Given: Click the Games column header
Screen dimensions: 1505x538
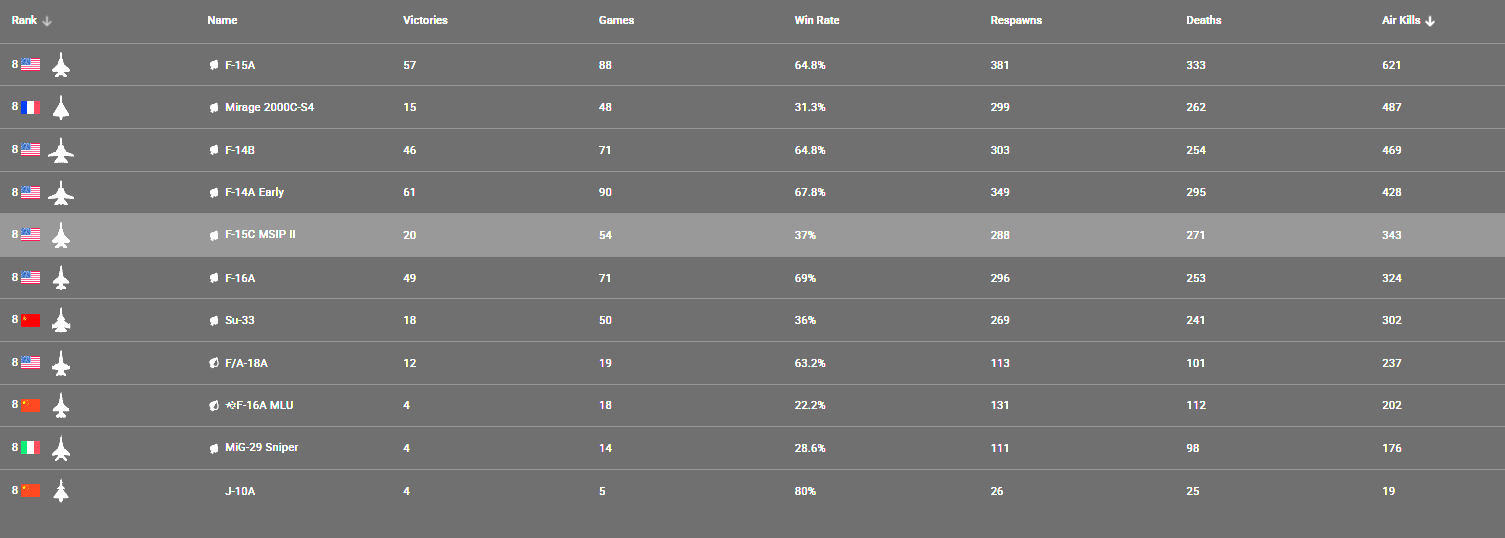Looking at the screenshot, I should (x=616, y=20).
